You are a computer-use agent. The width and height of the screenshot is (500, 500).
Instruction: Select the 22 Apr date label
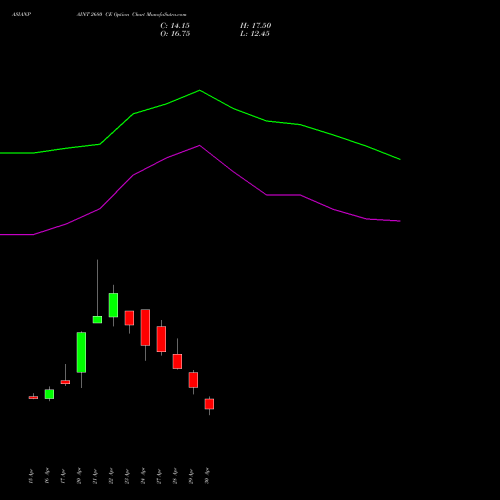[x=111, y=476]
